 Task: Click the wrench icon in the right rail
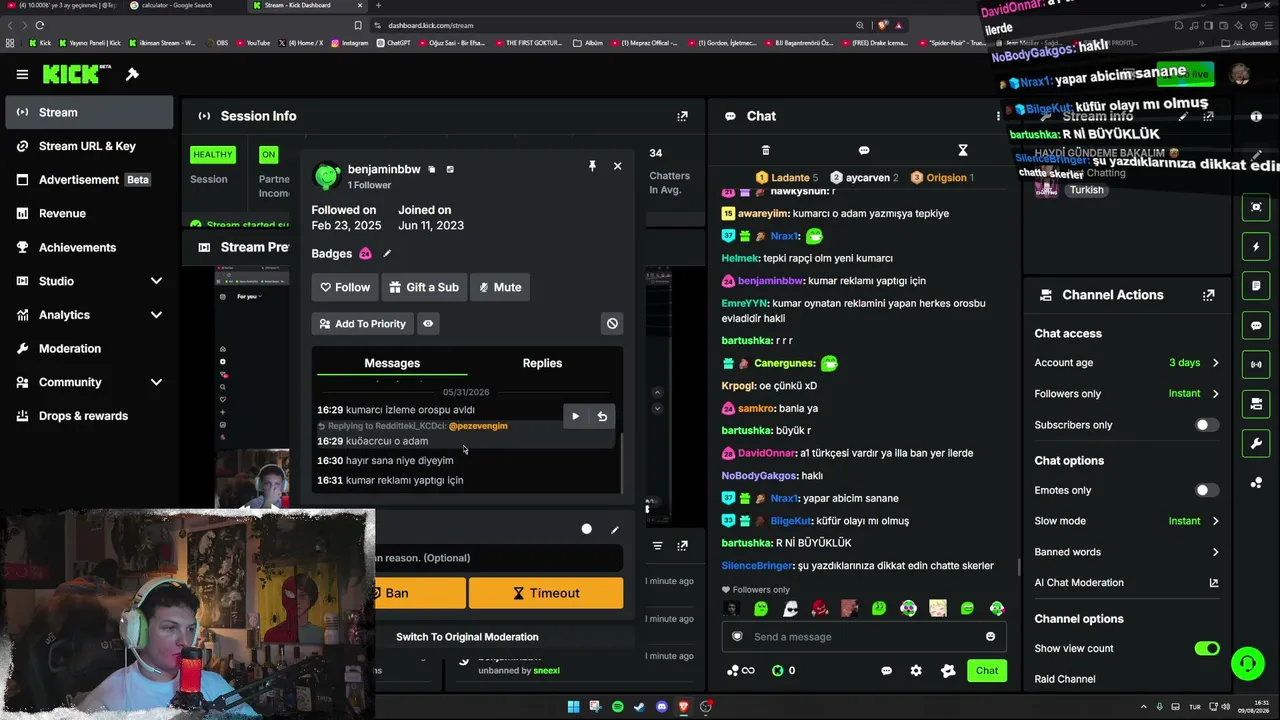point(1256,444)
